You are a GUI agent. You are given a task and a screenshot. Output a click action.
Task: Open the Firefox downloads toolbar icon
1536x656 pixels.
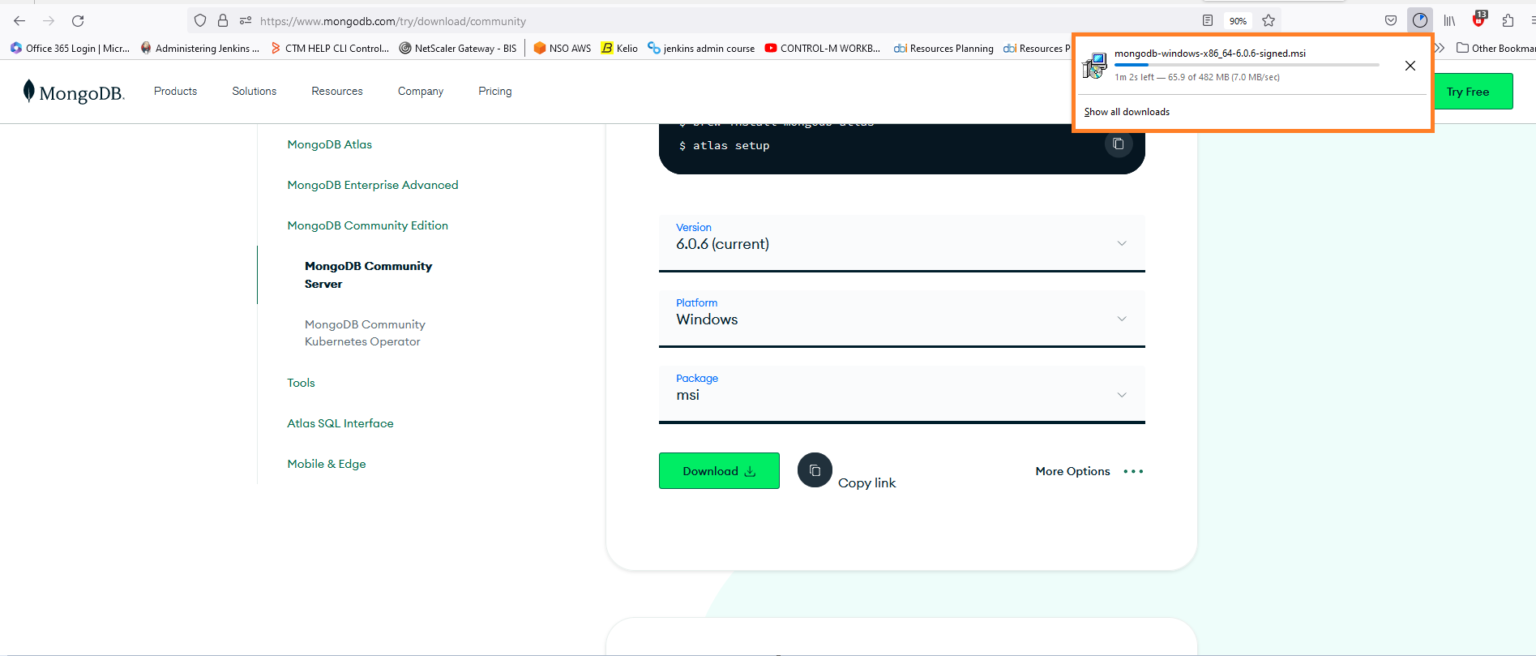coord(1419,20)
